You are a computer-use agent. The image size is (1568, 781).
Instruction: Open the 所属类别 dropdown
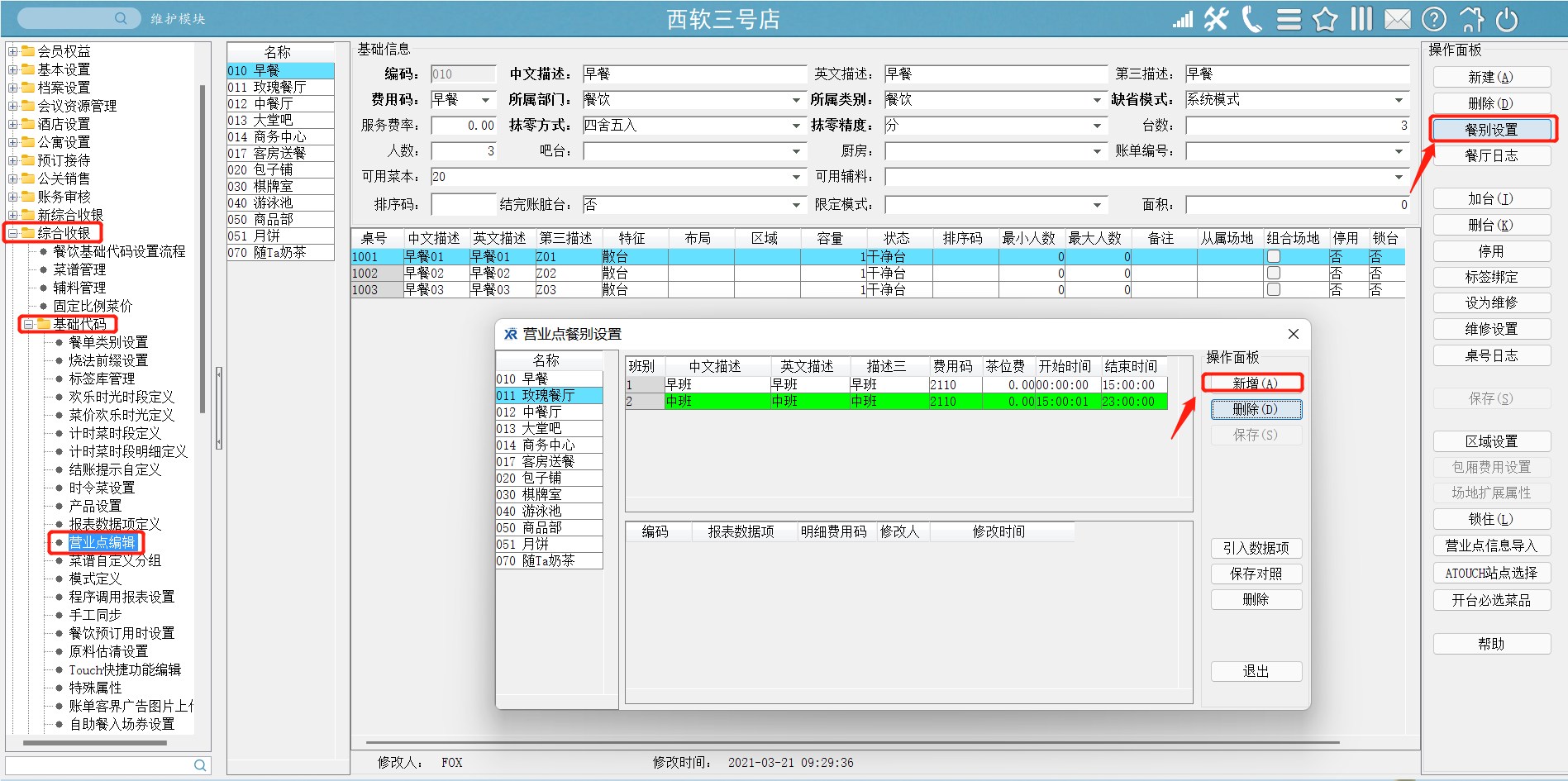[1097, 100]
